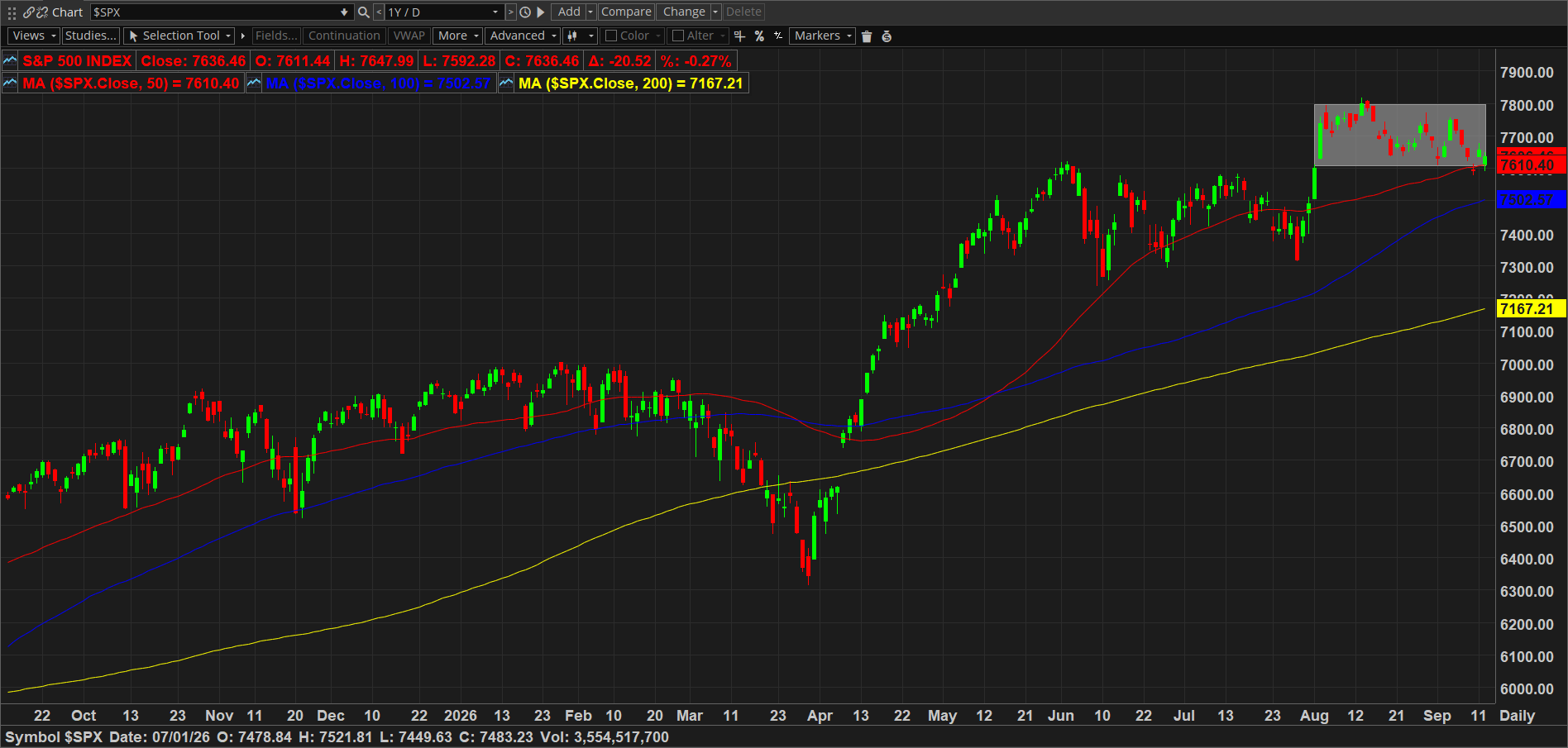Image resolution: width=1568 pixels, height=748 pixels.
Task: Select the crosshair cursor tool icon
Action: pyautogui.click(x=739, y=36)
